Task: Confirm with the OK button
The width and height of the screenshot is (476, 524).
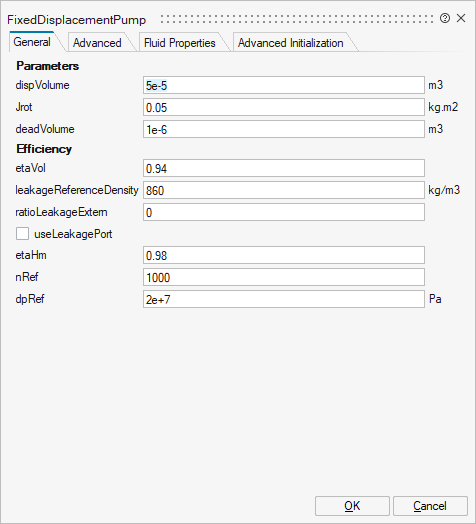Action: [x=352, y=506]
